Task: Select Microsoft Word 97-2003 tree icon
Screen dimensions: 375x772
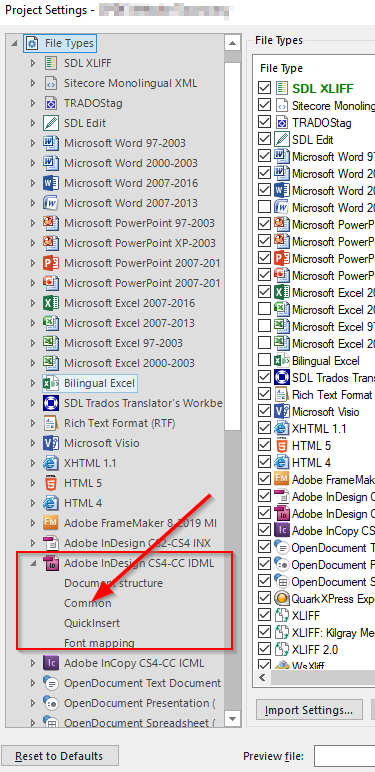Action: 50,143
